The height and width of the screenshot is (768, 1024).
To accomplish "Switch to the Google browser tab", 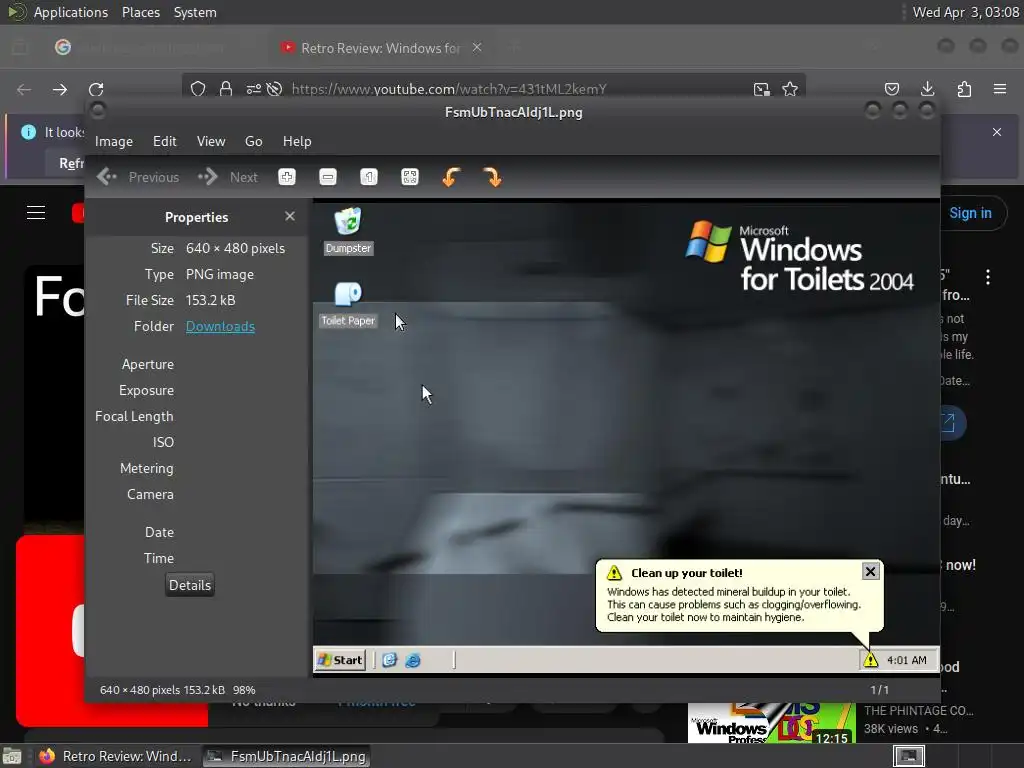I will pos(152,48).
